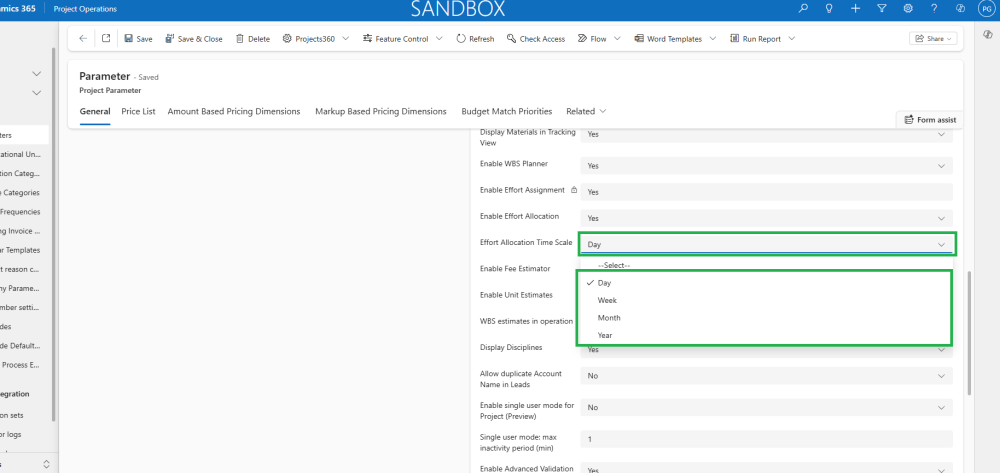The height and width of the screenshot is (473, 1000).
Task: Switch to the Price List tab
Action: click(x=138, y=112)
